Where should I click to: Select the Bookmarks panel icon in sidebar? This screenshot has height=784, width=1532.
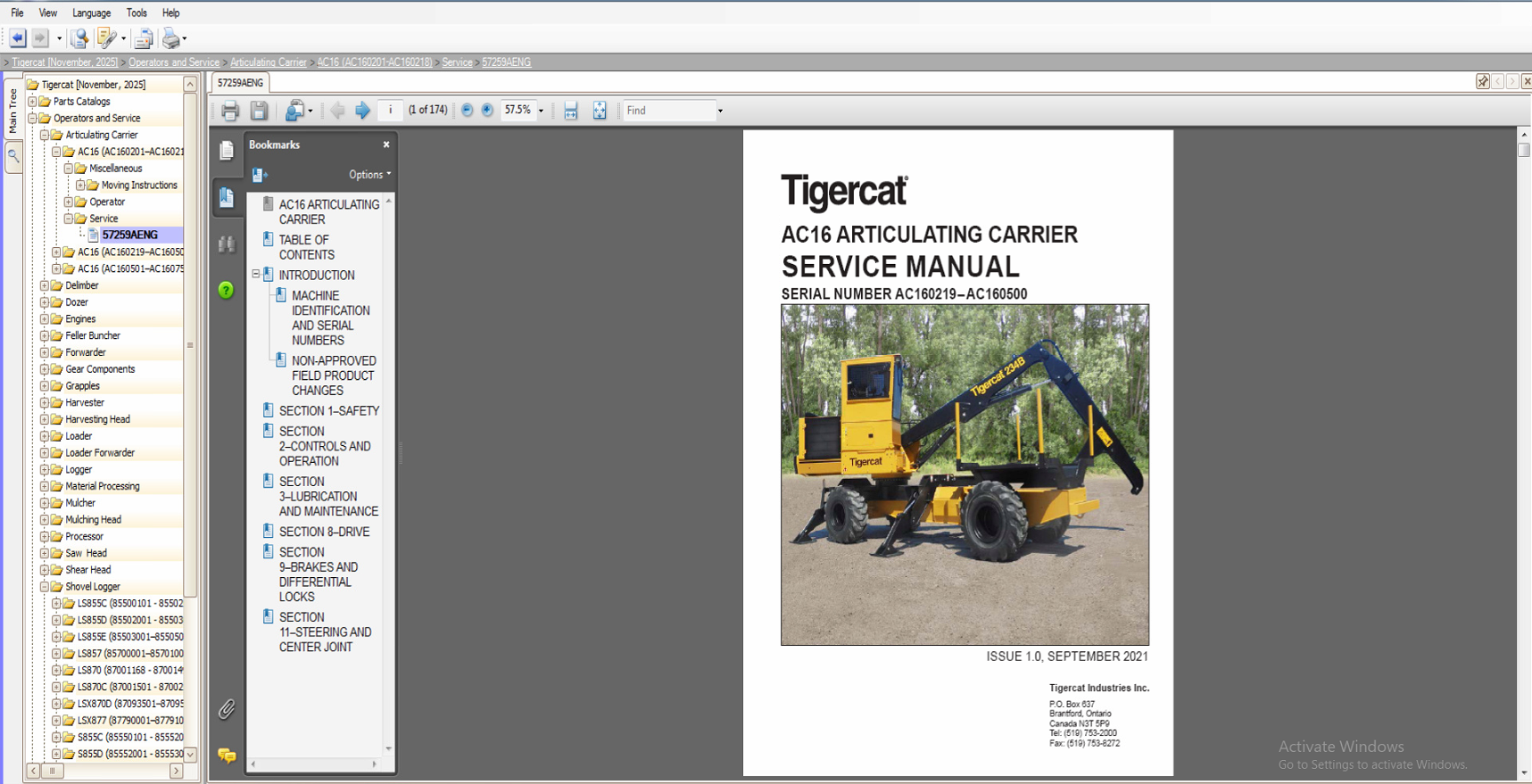click(227, 197)
